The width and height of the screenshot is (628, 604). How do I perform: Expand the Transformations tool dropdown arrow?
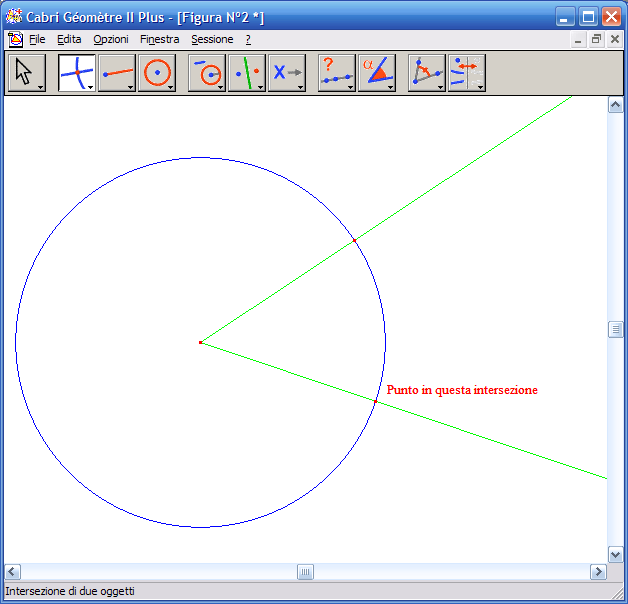click(260, 87)
